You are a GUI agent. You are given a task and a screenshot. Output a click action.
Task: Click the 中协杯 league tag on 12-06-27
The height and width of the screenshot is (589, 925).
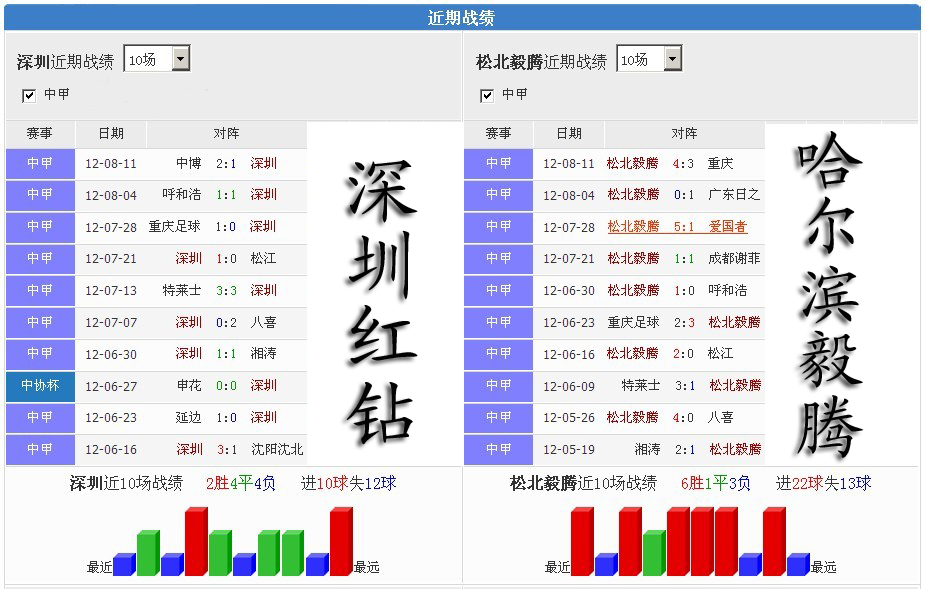(40, 386)
